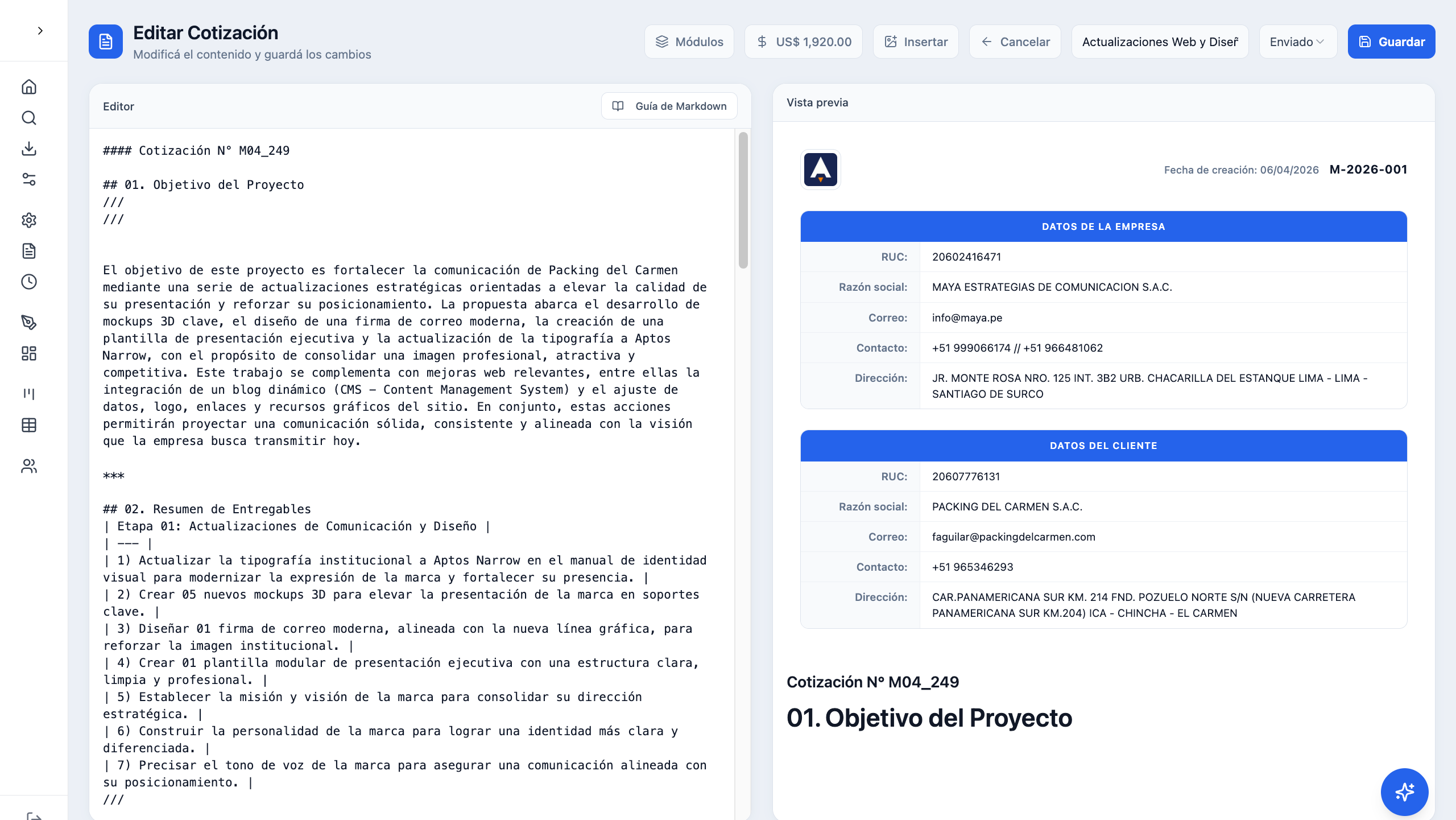Open the pen tool icon in sidebar
1456x820 pixels.
point(29,323)
